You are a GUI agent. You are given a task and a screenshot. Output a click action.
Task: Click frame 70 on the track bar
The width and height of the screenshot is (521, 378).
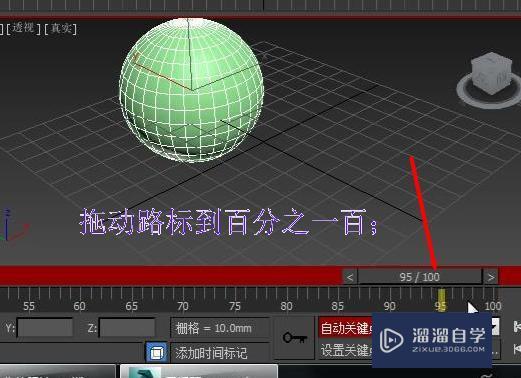[183, 306]
